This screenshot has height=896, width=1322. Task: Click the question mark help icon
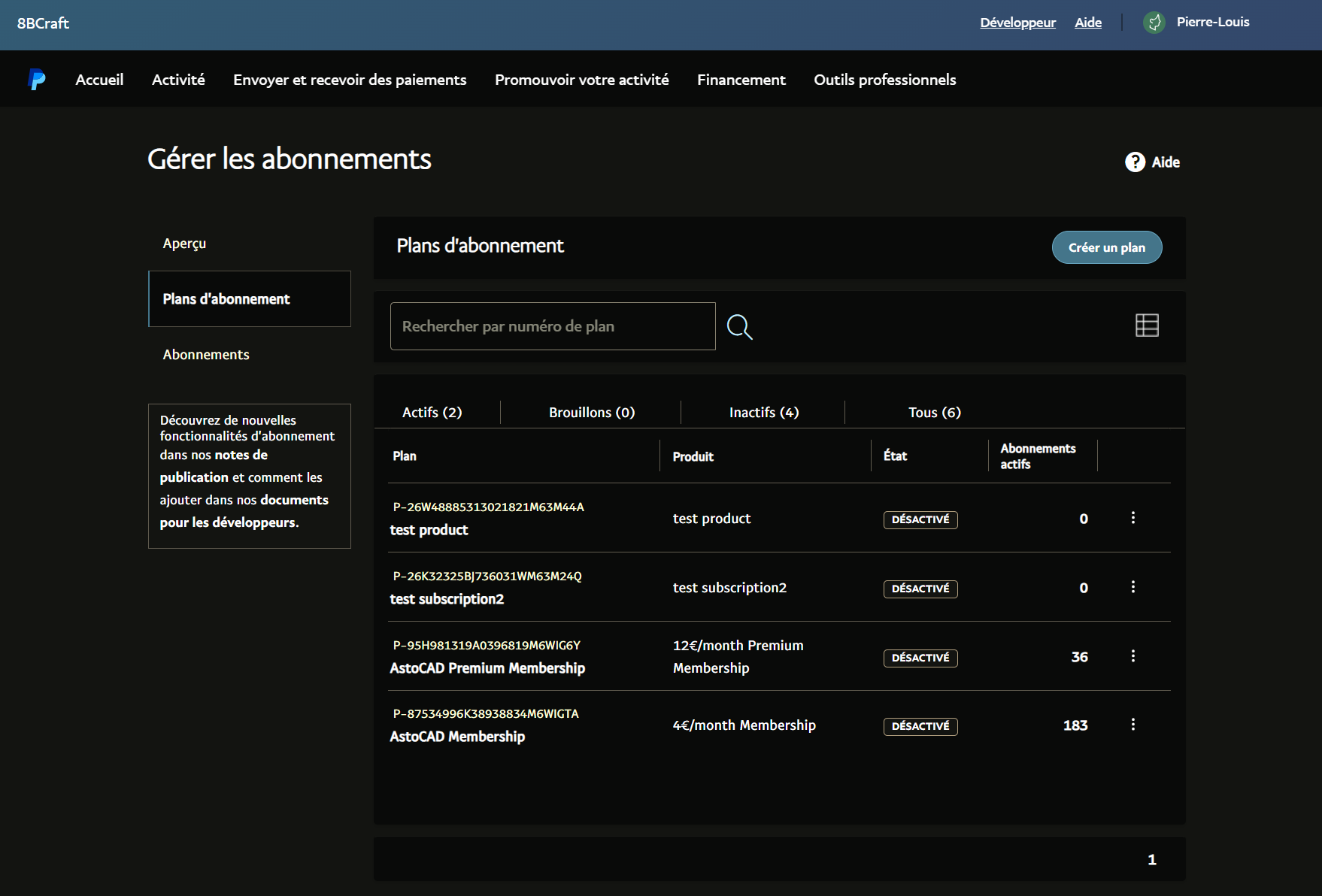point(1135,162)
